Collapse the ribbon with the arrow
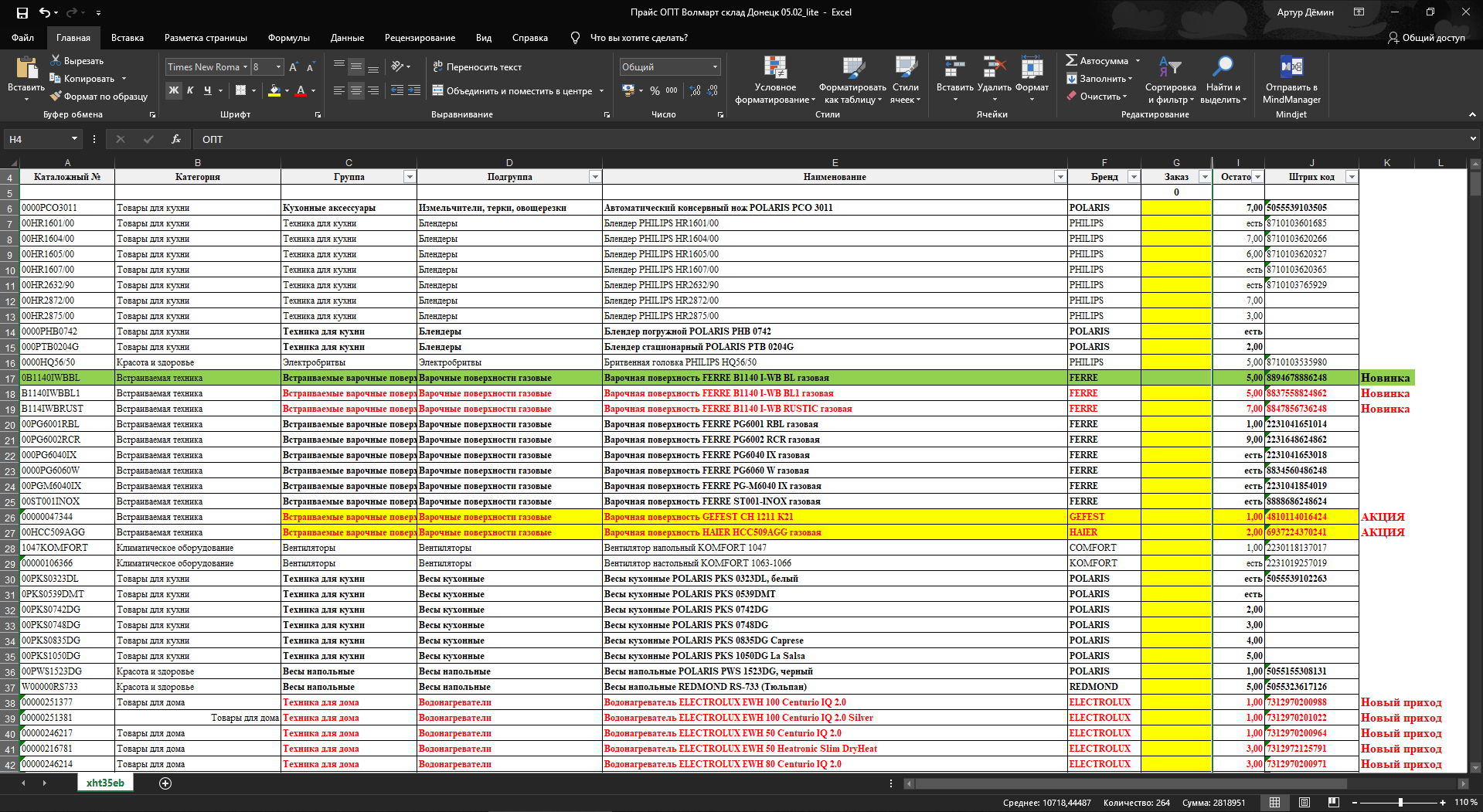The image size is (1483, 812). pos(1472,114)
